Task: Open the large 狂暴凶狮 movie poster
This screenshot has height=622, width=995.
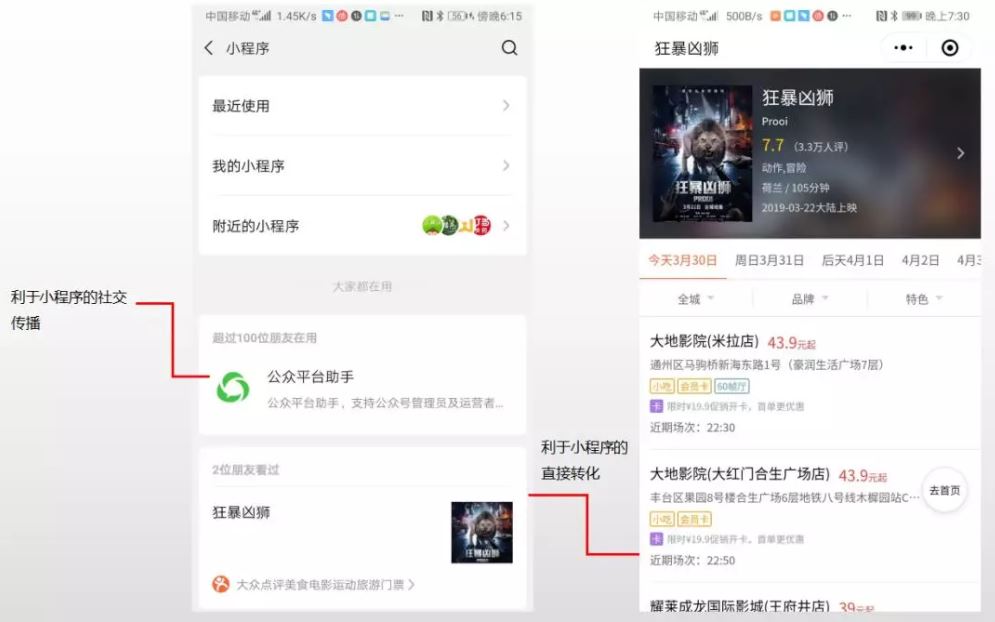Action: tap(702, 154)
